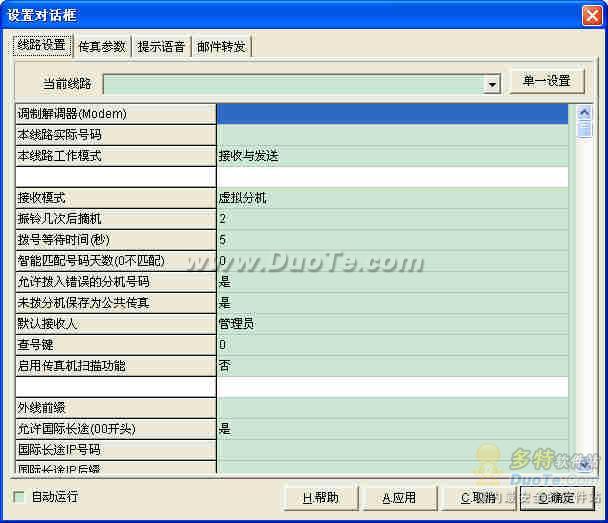
Task: Click the 管理员 value
Action: coord(236,323)
